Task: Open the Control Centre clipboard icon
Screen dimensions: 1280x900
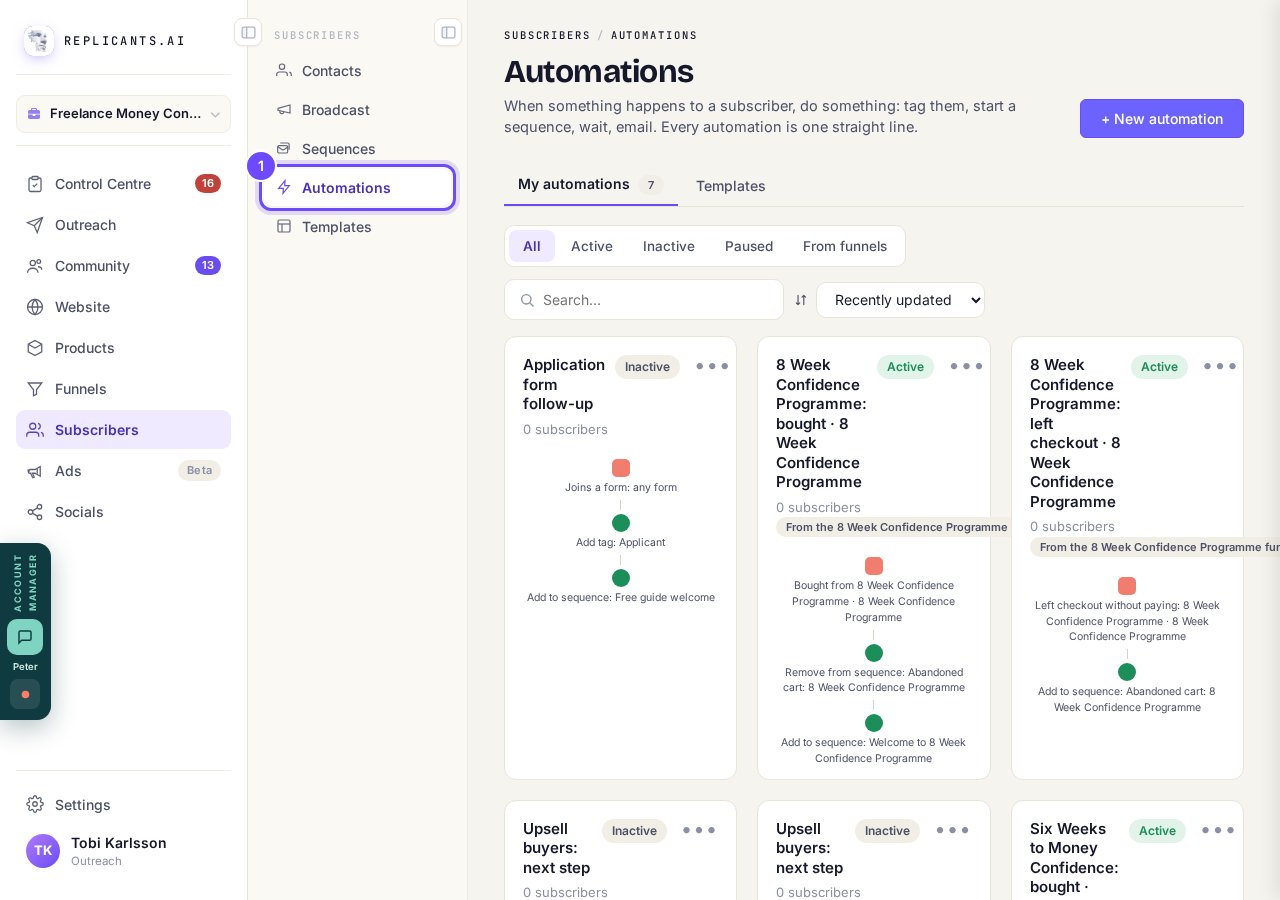Action: click(x=35, y=184)
